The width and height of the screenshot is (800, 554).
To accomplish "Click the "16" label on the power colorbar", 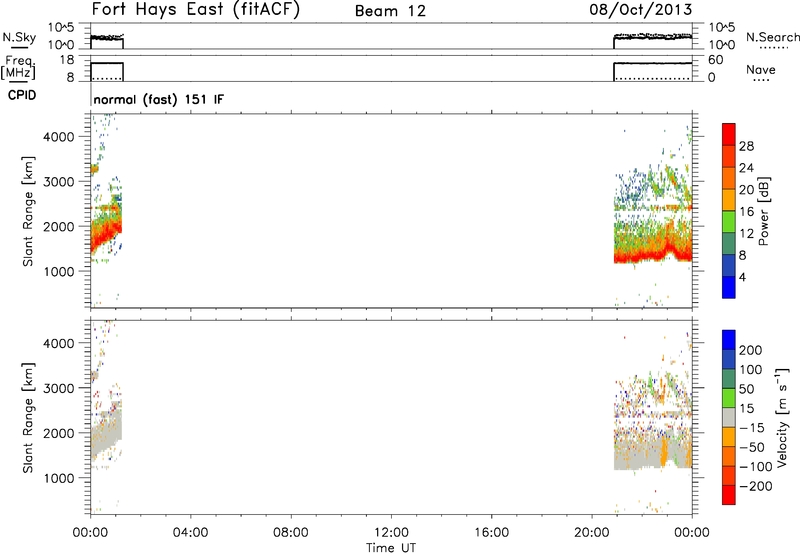I will (746, 212).
